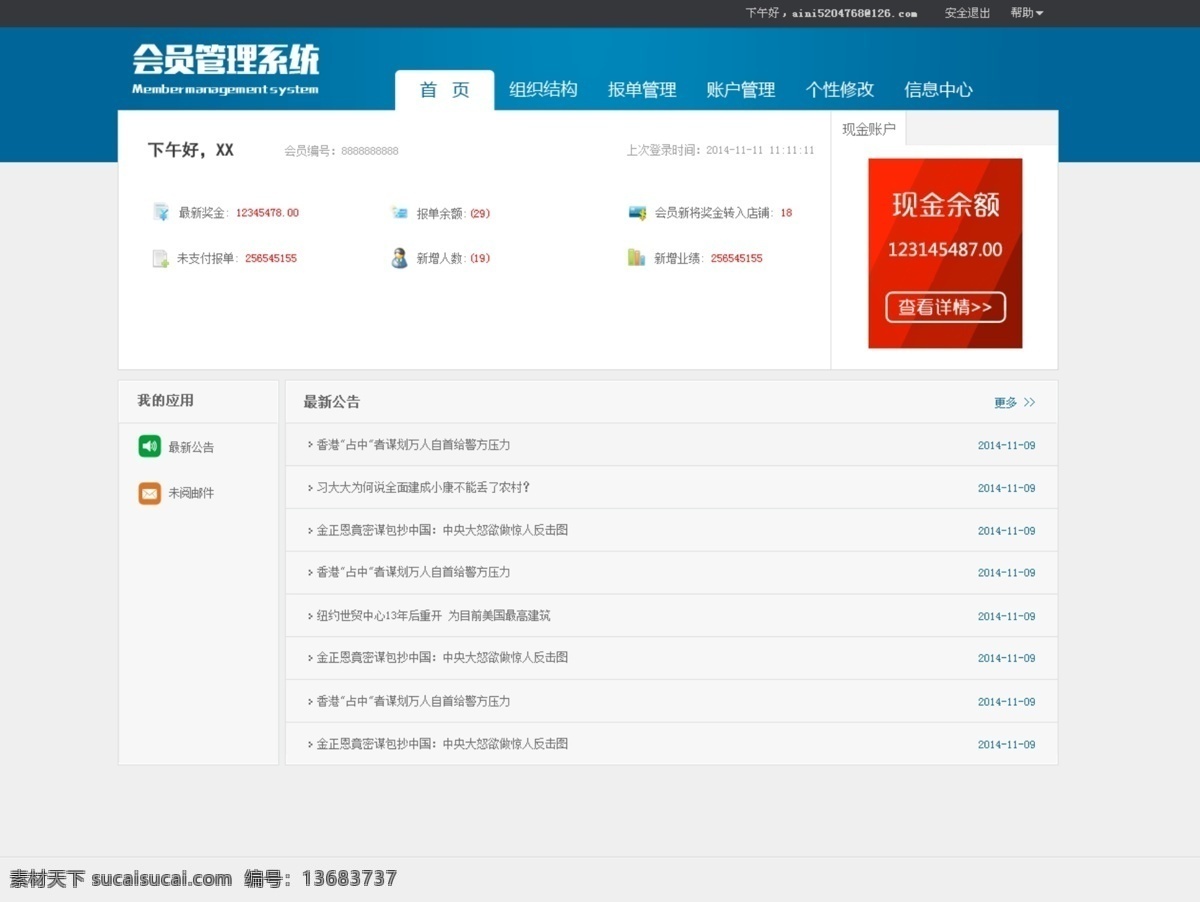Click the 最新公告 panel heading
This screenshot has height=902, width=1200.
click(332, 402)
